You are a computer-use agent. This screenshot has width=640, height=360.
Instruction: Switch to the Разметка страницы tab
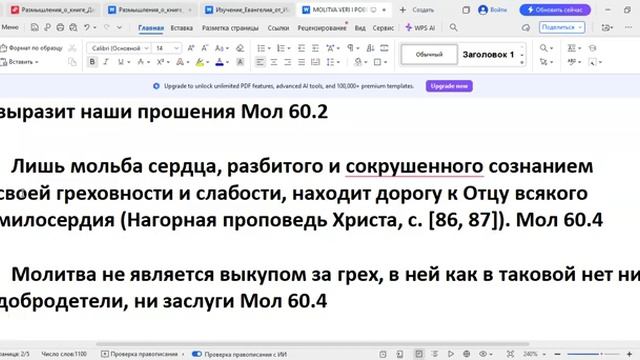(x=230, y=28)
